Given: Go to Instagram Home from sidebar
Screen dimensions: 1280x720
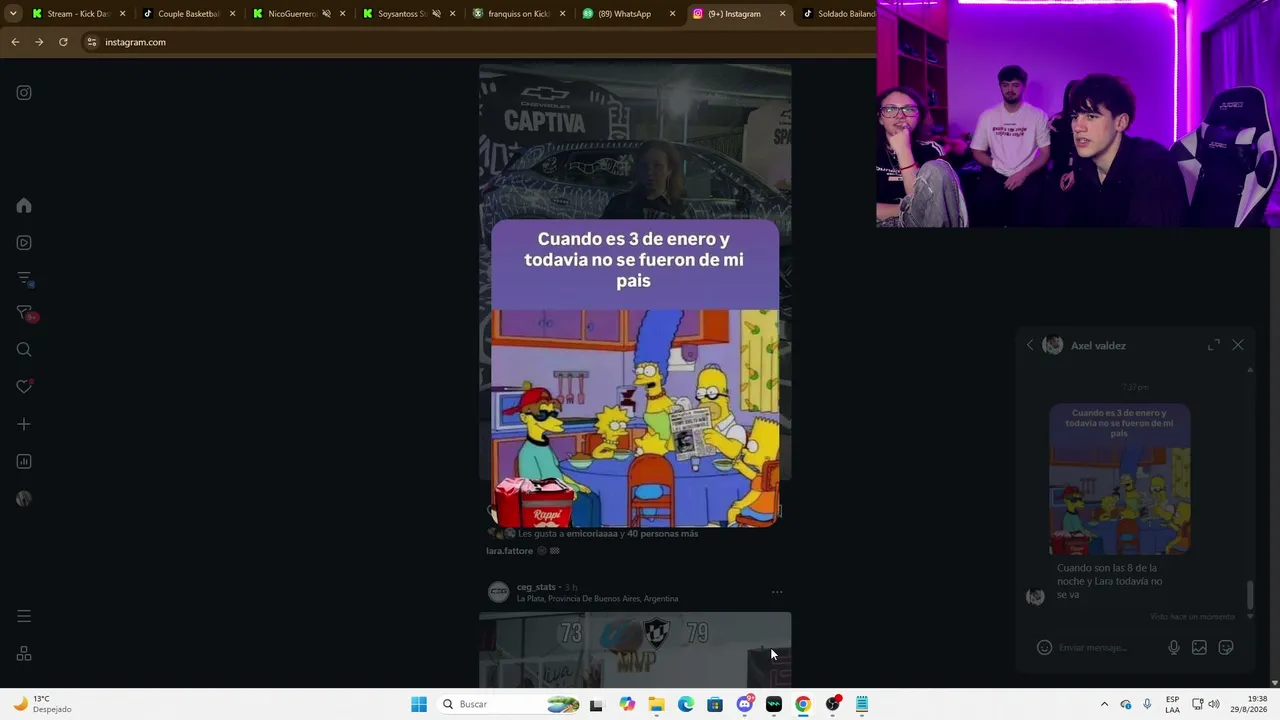Looking at the screenshot, I should (24, 206).
